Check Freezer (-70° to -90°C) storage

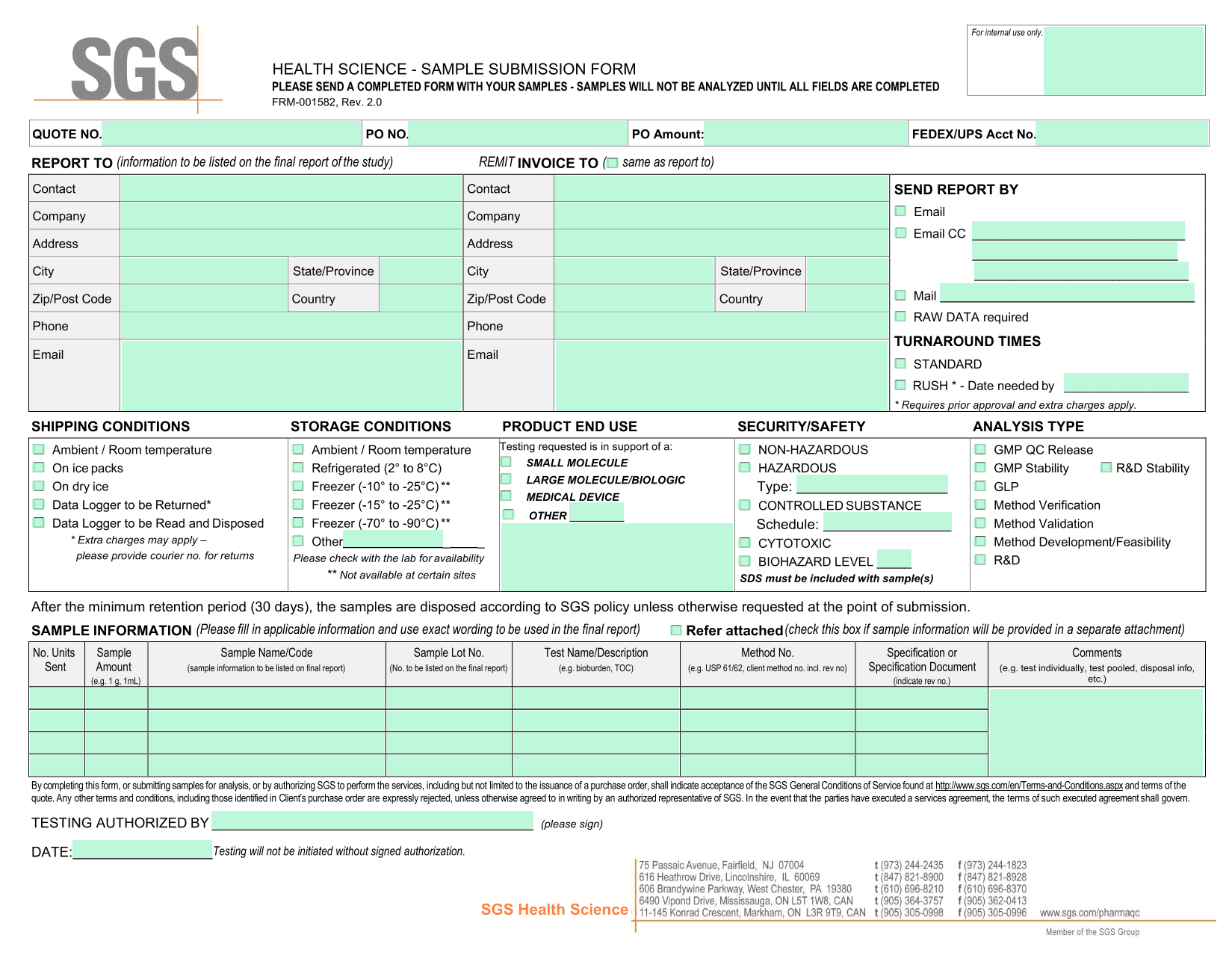tap(298, 523)
